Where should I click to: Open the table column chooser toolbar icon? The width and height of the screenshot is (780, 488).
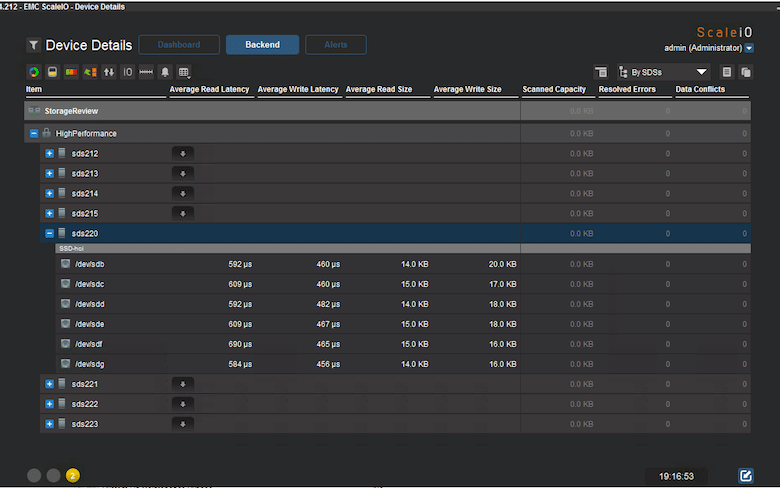184,72
